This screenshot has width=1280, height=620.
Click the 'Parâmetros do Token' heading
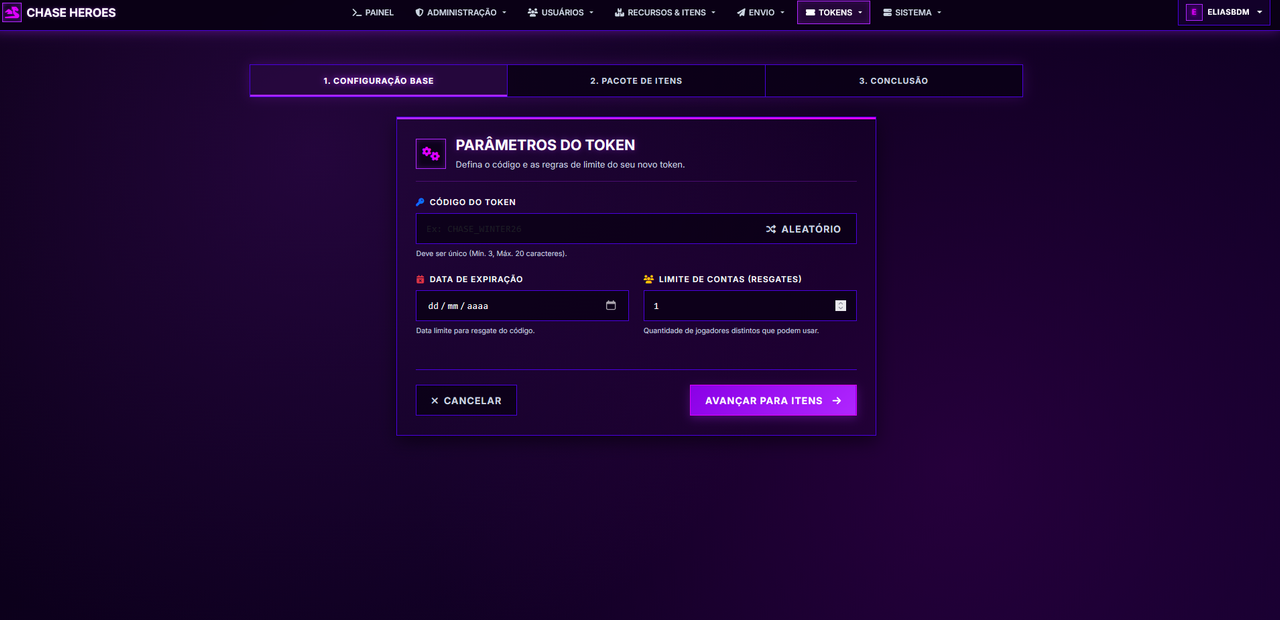point(545,145)
